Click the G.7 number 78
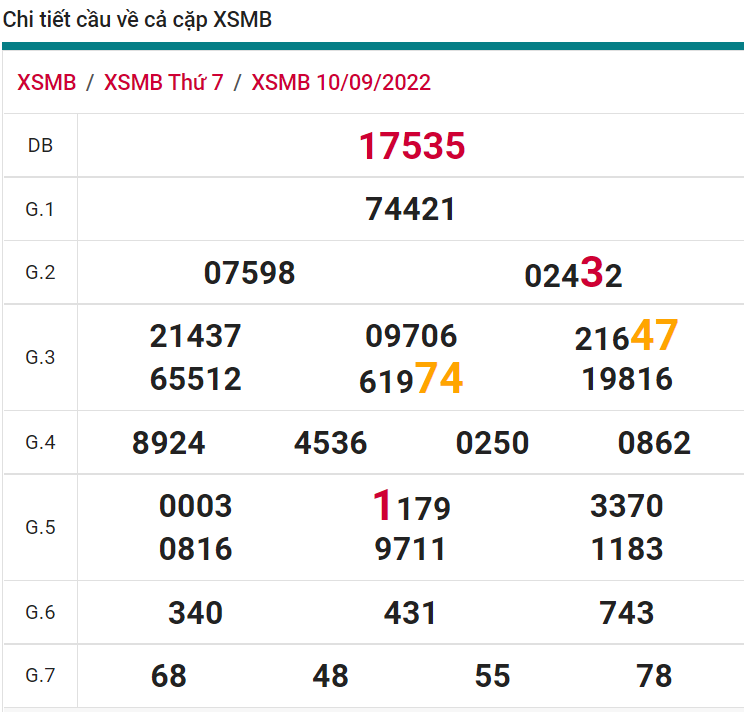Viewport: 744px width, 712px height. 654,676
